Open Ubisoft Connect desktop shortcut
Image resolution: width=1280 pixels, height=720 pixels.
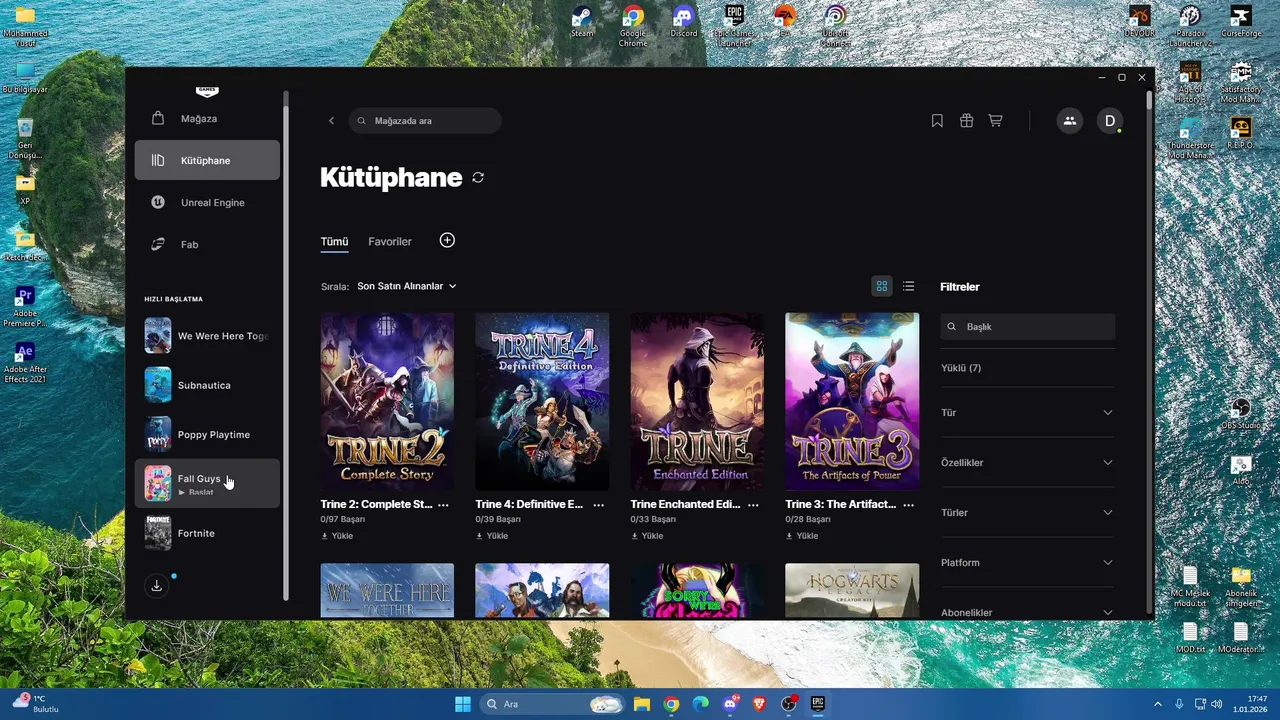coord(835,26)
